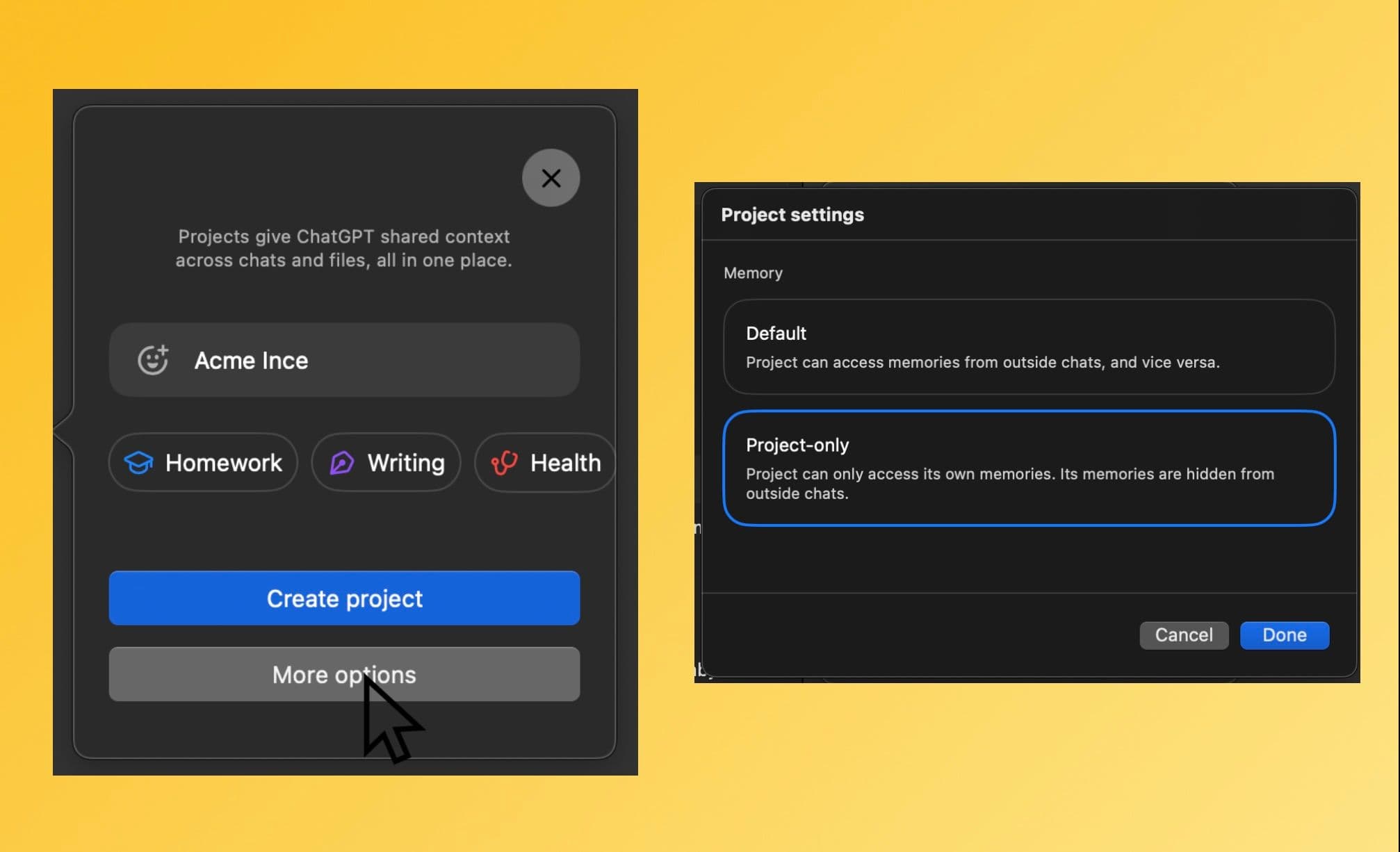The width and height of the screenshot is (1400, 852).
Task: Click the Default option description text
Action: pos(982,362)
